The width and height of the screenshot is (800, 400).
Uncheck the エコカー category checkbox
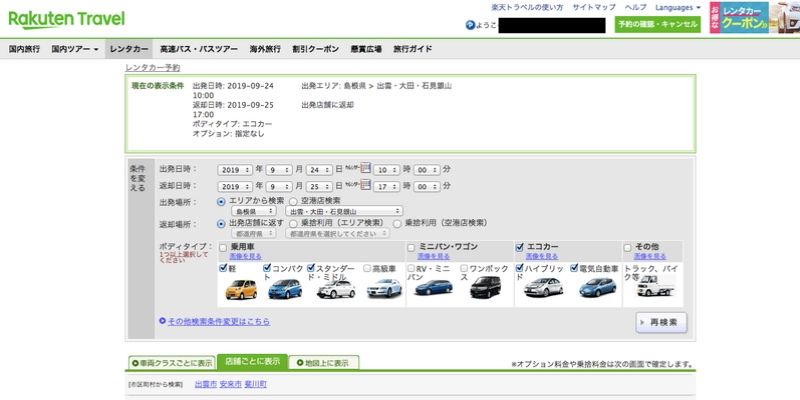tap(519, 247)
